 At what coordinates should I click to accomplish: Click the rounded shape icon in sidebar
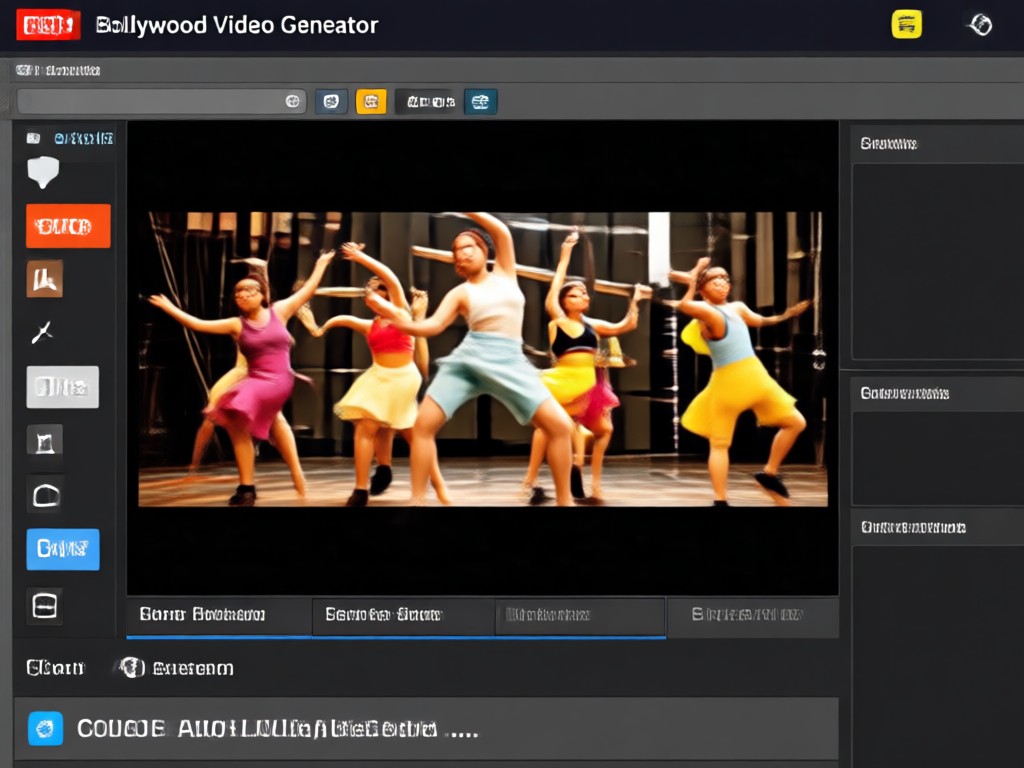pos(46,496)
